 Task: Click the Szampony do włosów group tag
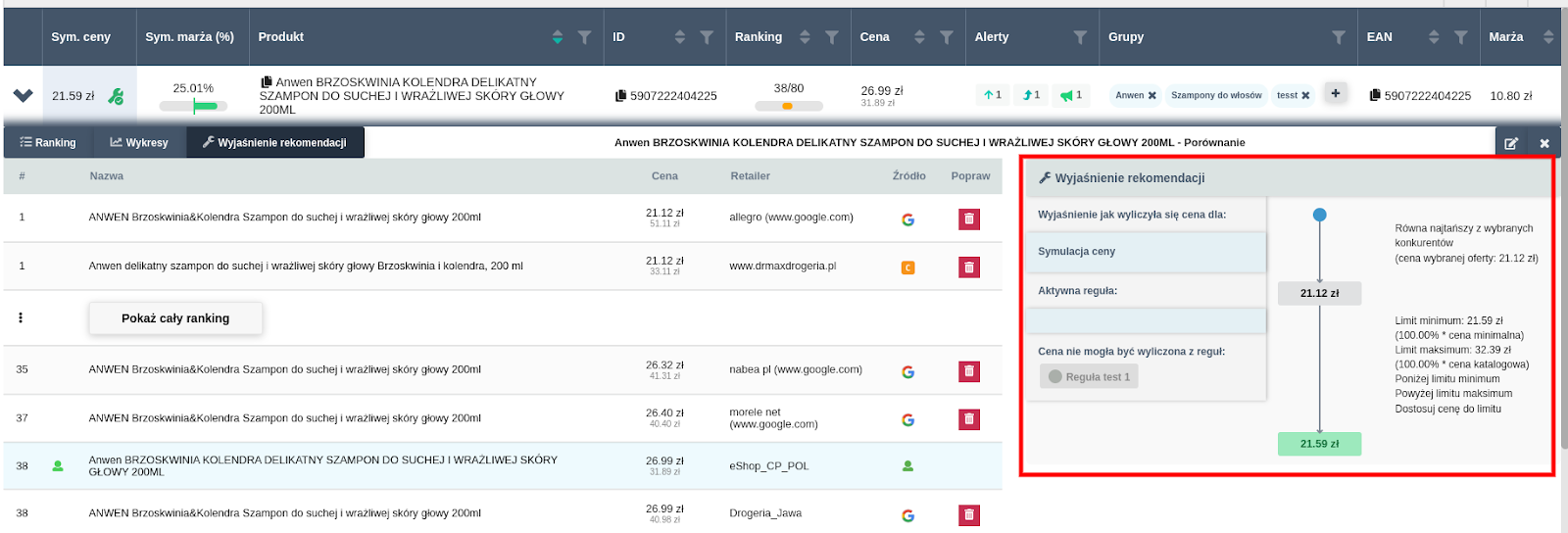tap(1216, 95)
